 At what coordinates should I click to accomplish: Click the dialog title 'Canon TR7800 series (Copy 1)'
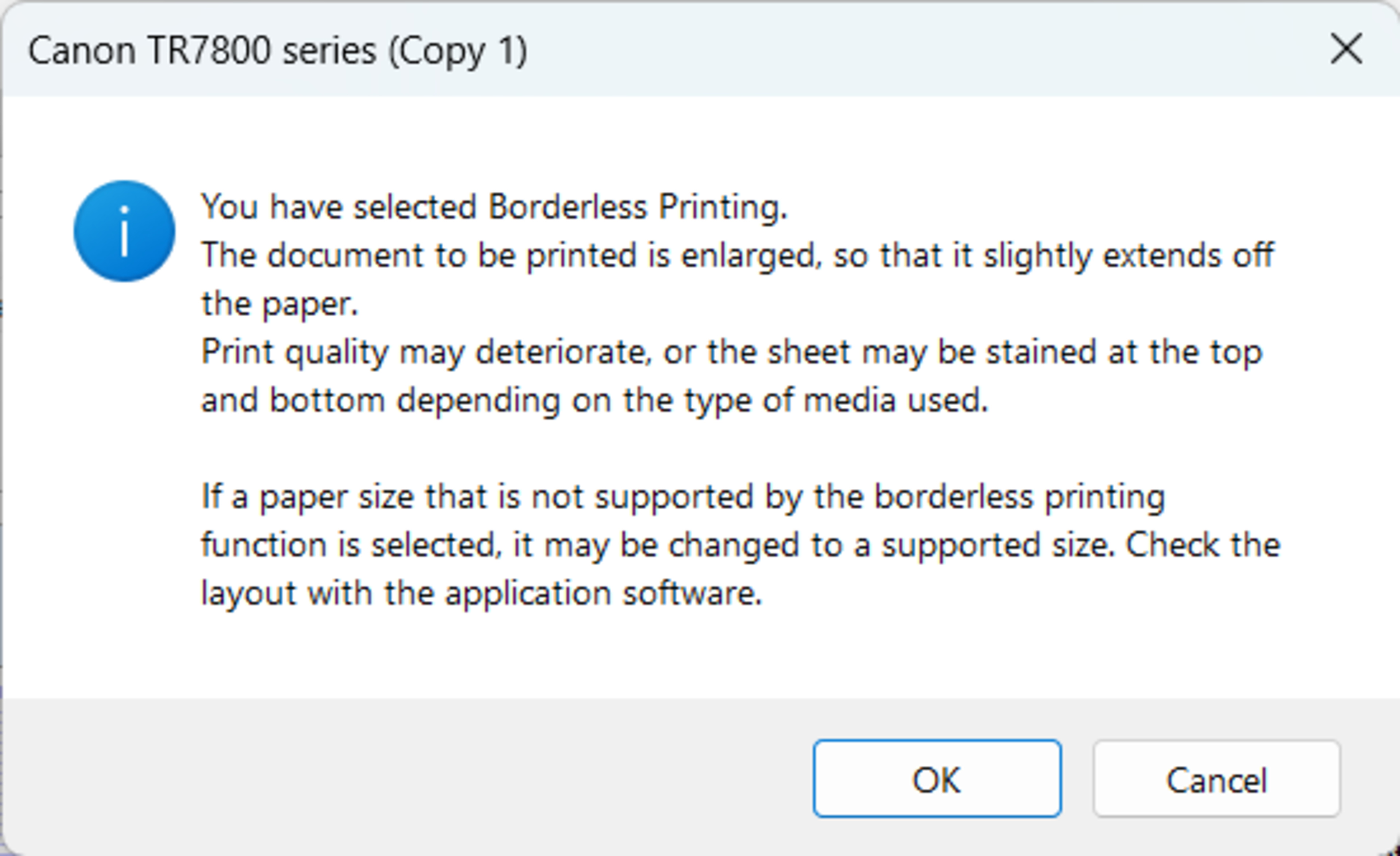[x=278, y=51]
